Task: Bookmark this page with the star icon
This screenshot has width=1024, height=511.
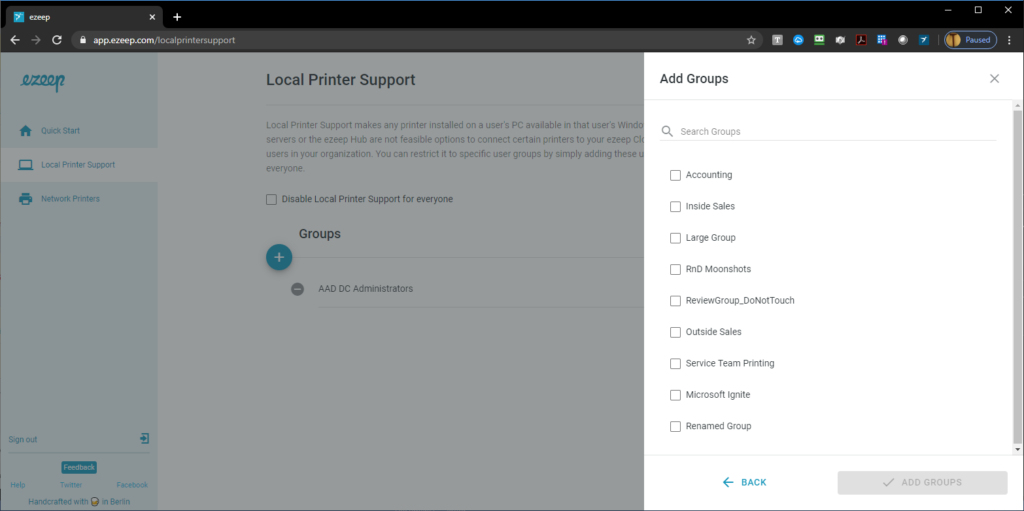Action: (751, 40)
